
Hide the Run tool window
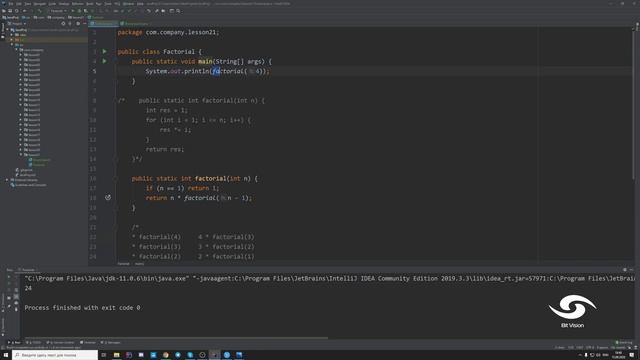click(x=631, y=270)
